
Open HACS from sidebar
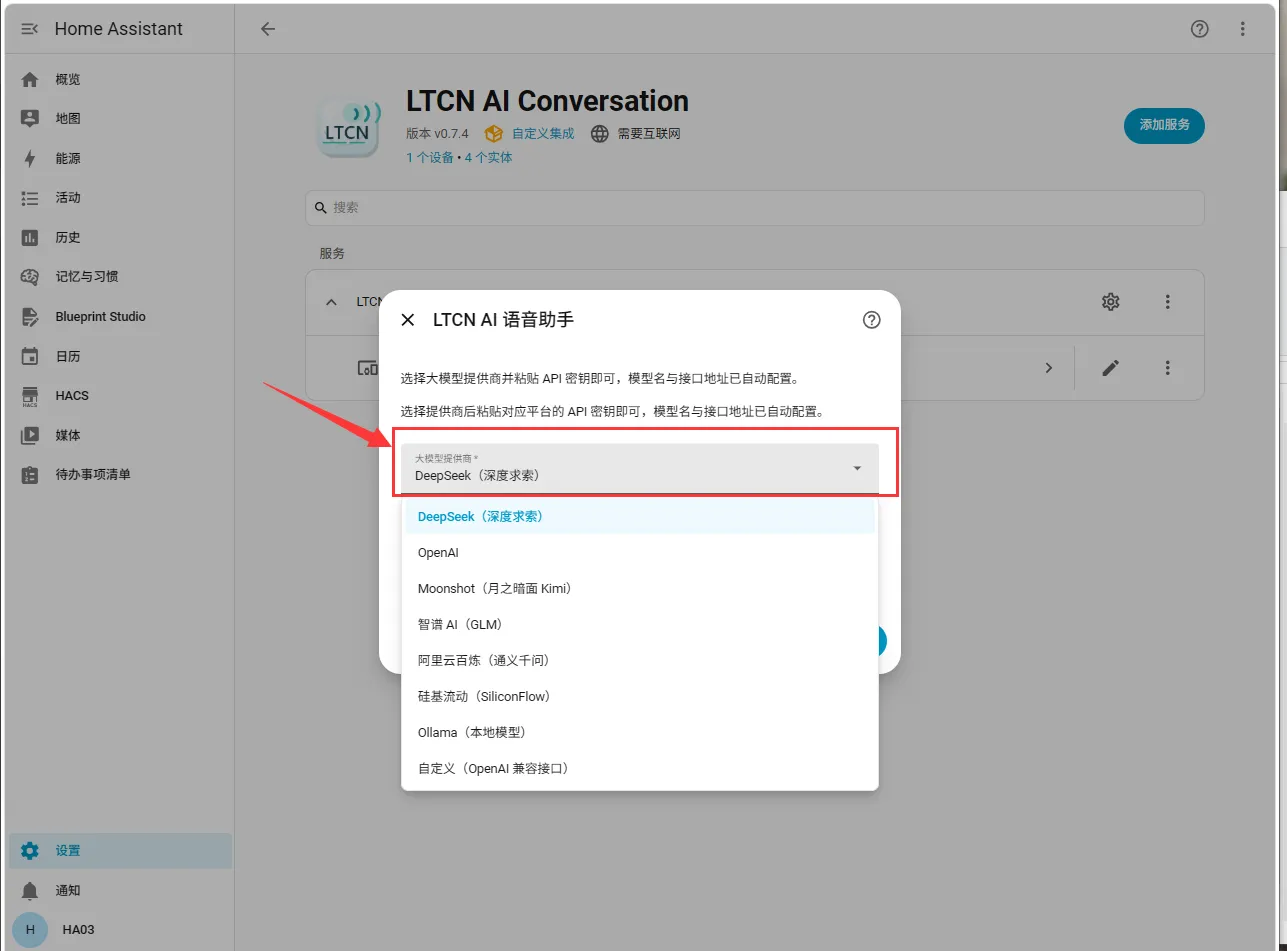(x=119, y=396)
